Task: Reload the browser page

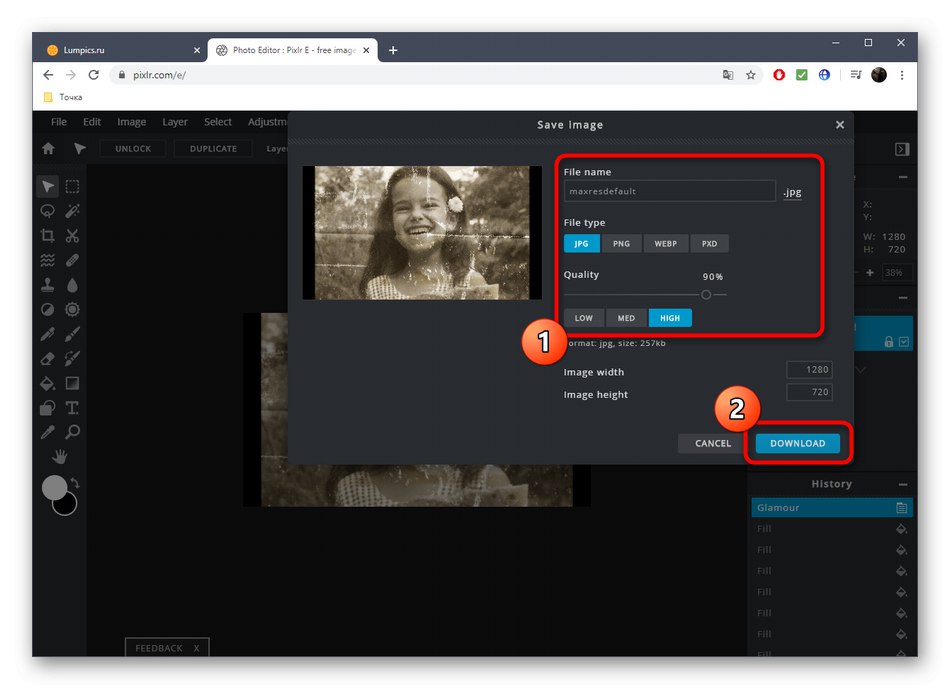Action: click(x=93, y=75)
